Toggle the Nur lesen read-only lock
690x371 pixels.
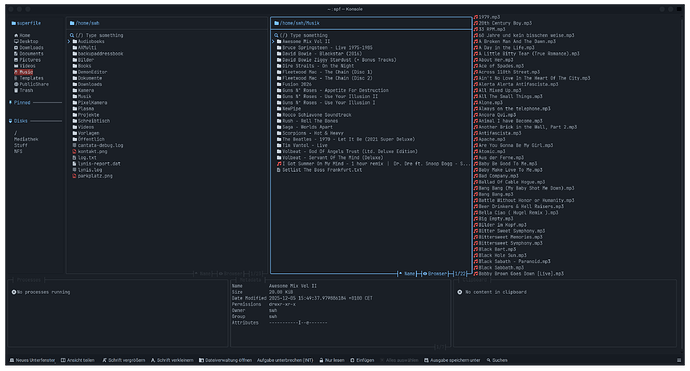(x=322, y=360)
